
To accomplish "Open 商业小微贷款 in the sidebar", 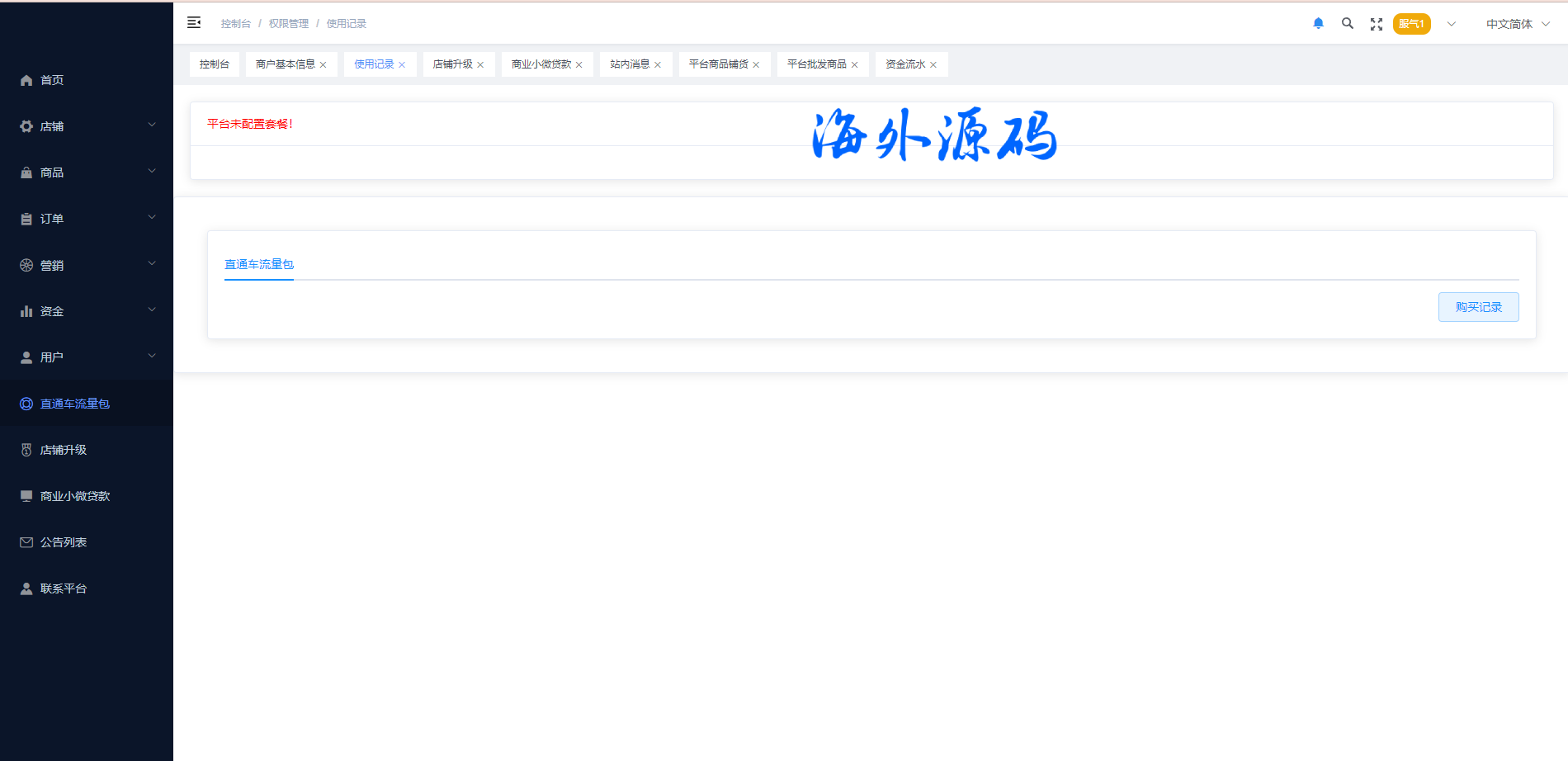I will click(x=74, y=496).
